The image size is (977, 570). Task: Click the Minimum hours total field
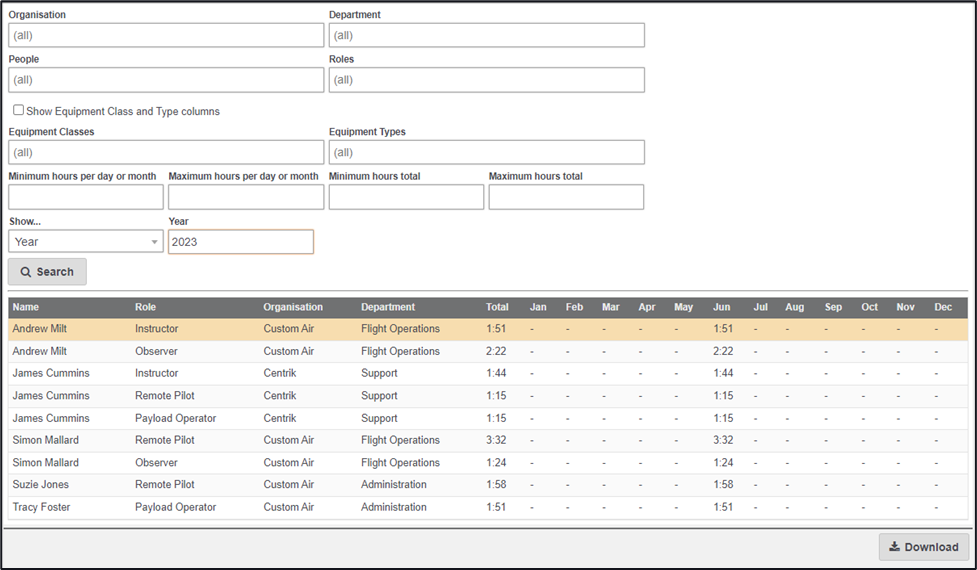click(x=406, y=197)
